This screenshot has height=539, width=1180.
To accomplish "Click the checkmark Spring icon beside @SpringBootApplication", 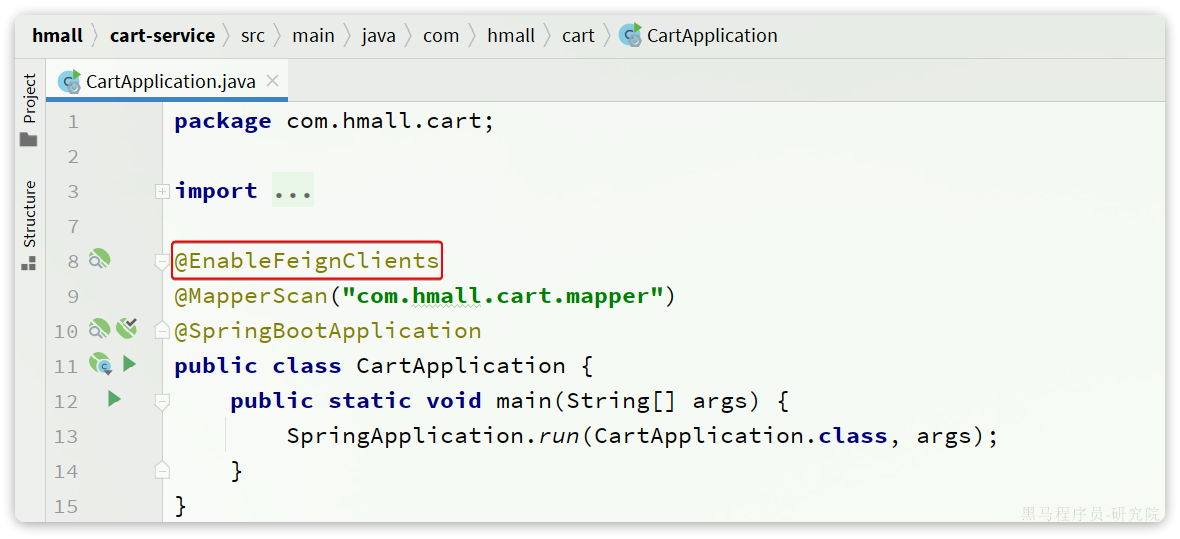I will [x=126, y=328].
